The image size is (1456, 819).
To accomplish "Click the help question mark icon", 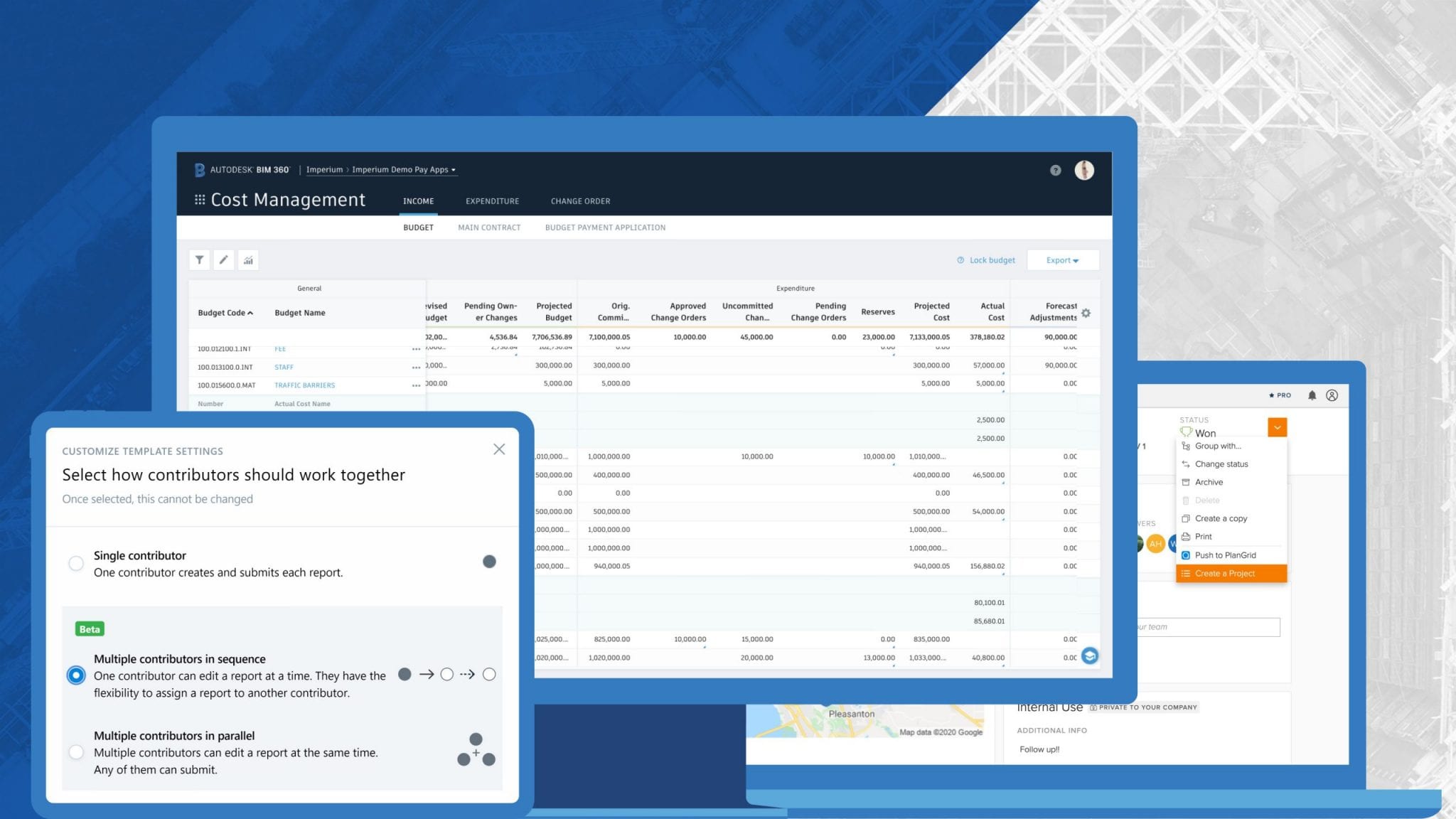I will pos(1055,170).
